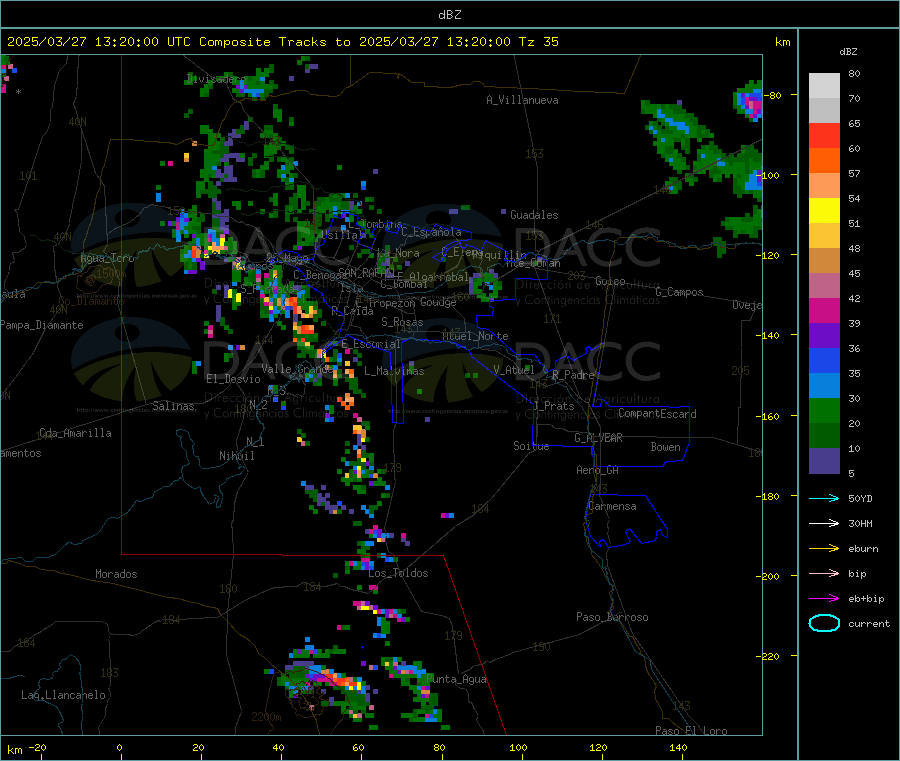
Task: Click the storm cell in top-right corner
Action: [x=749, y=100]
